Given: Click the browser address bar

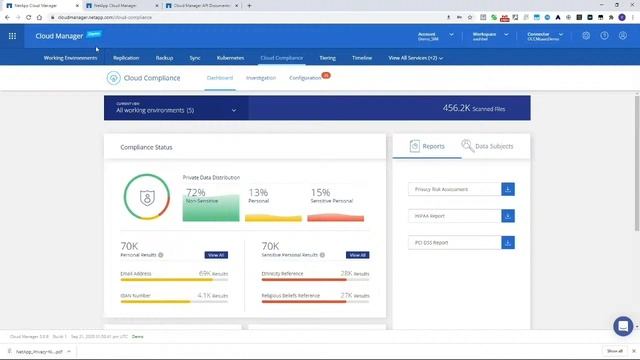Looking at the screenshot, I should (245, 17).
